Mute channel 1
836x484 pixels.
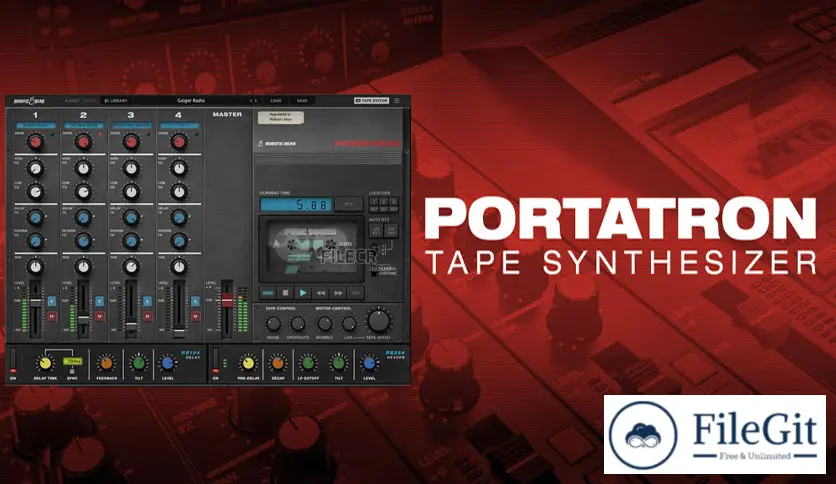click(52, 317)
